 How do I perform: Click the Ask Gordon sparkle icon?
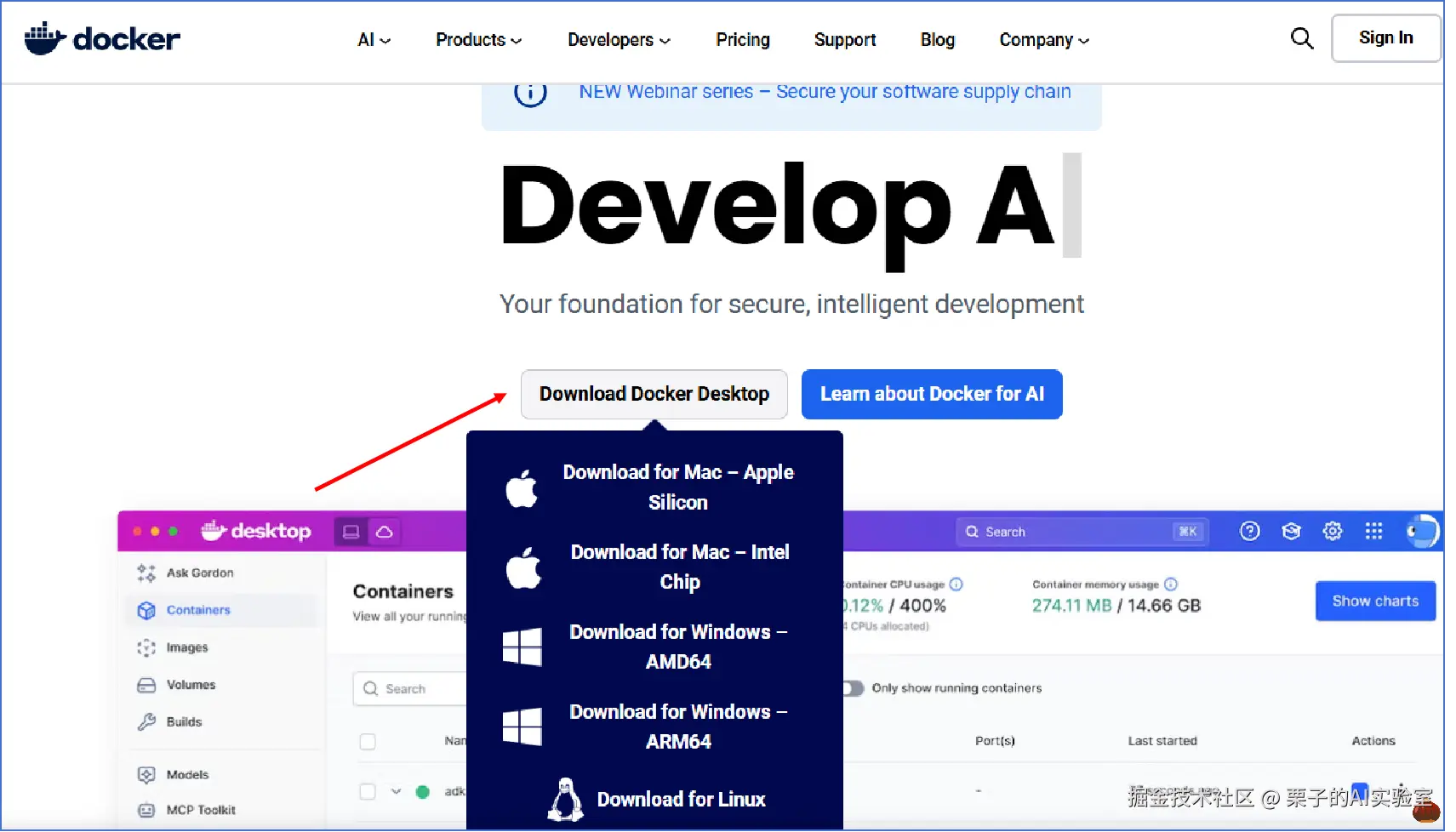point(146,573)
